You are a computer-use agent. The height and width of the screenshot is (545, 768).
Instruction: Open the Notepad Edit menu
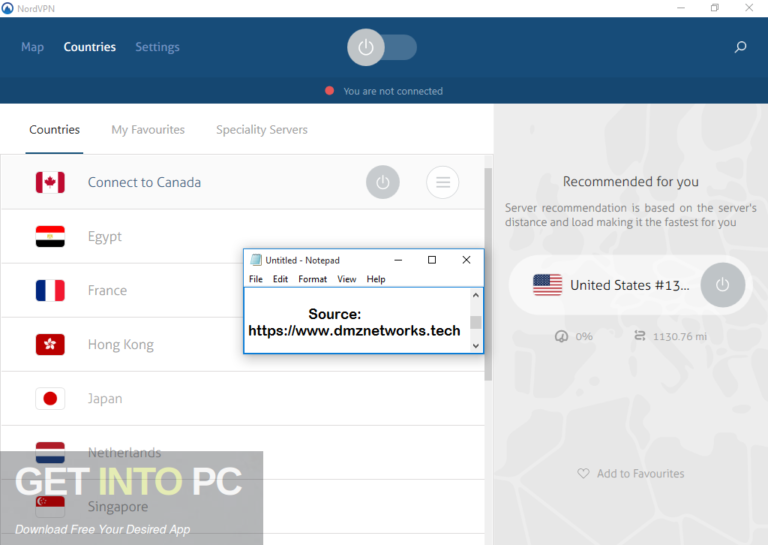coord(280,279)
